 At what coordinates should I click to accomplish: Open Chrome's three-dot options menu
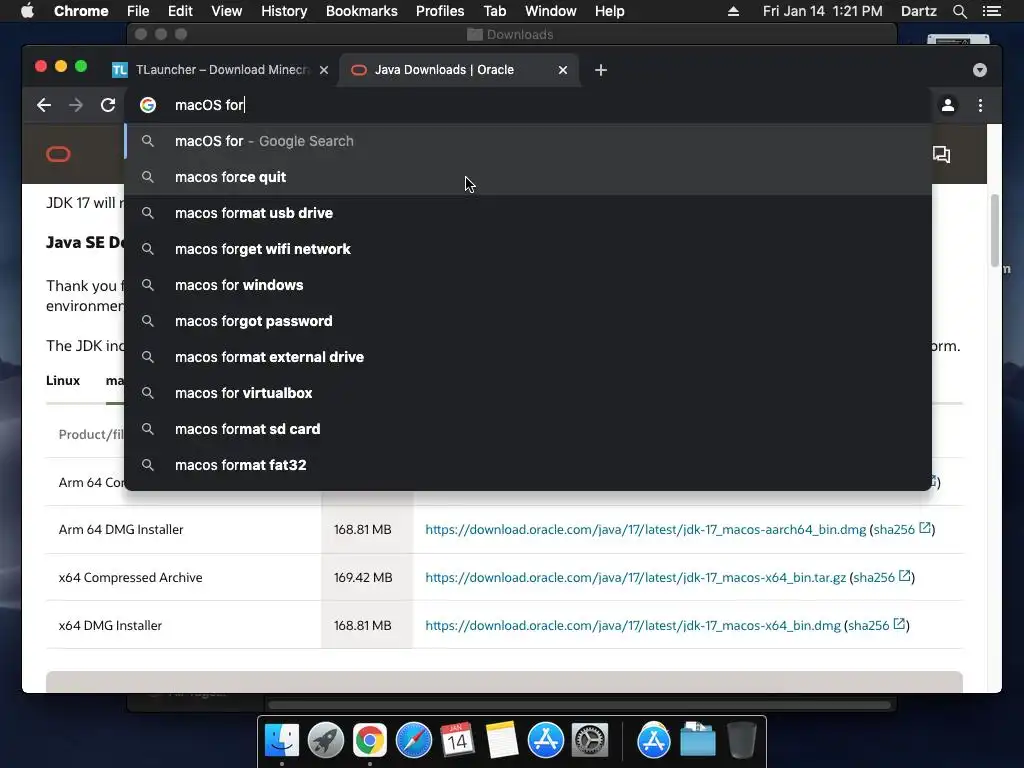980,105
